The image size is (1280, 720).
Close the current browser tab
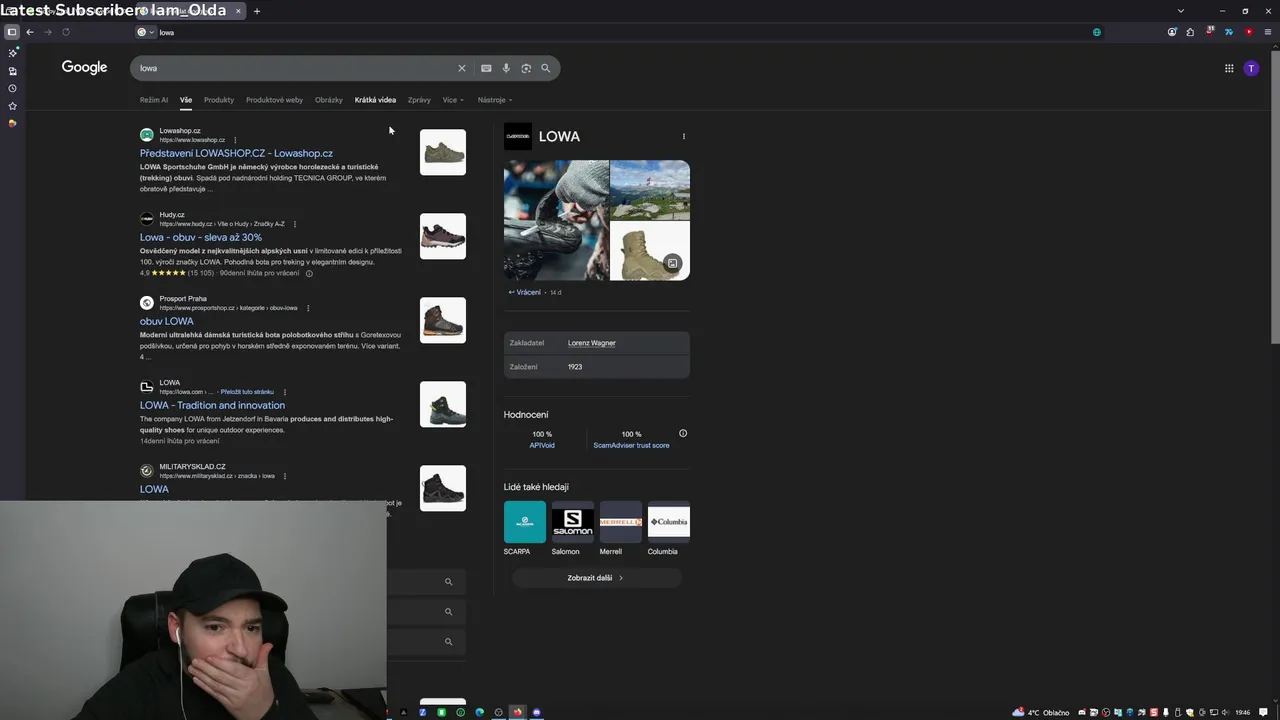click(238, 11)
